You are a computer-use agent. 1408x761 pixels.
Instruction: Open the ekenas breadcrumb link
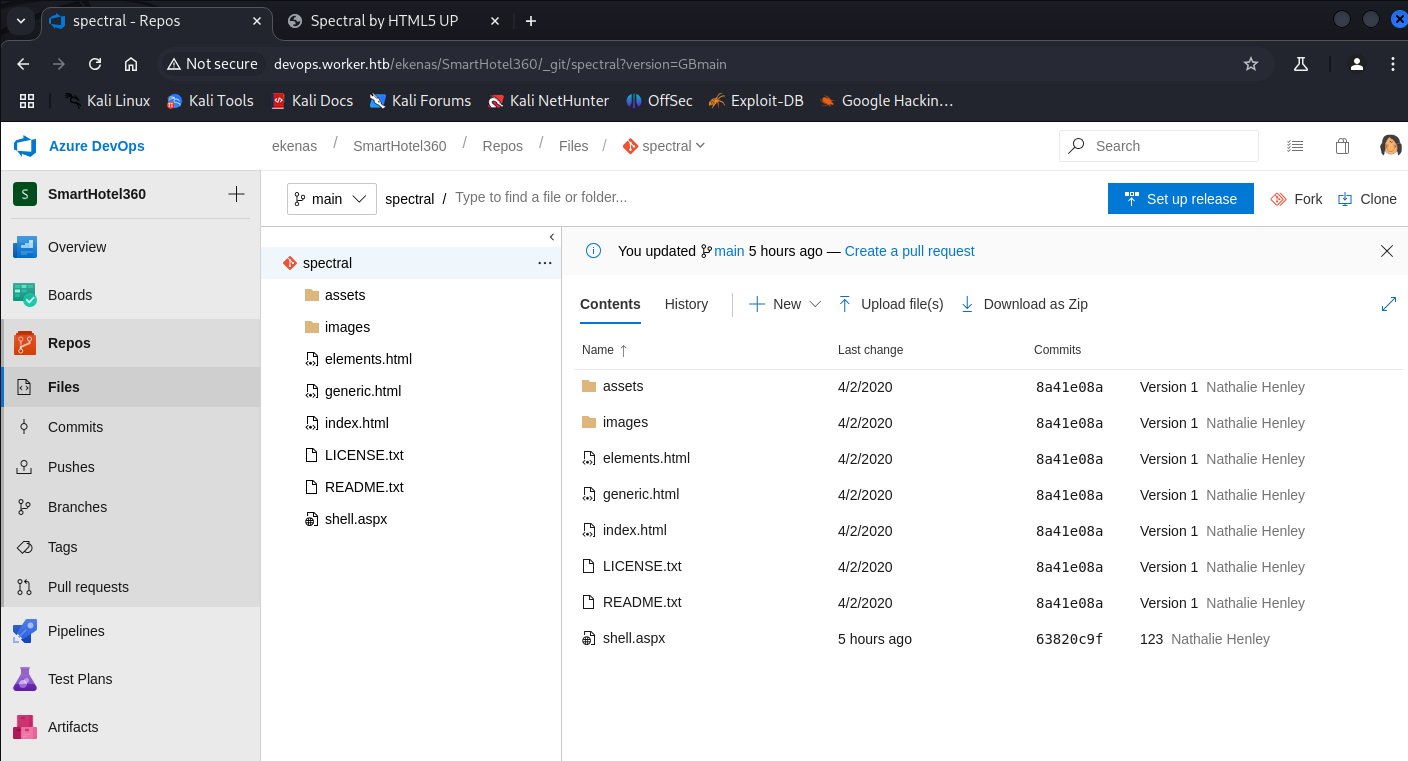pyautogui.click(x=294, y=146)
